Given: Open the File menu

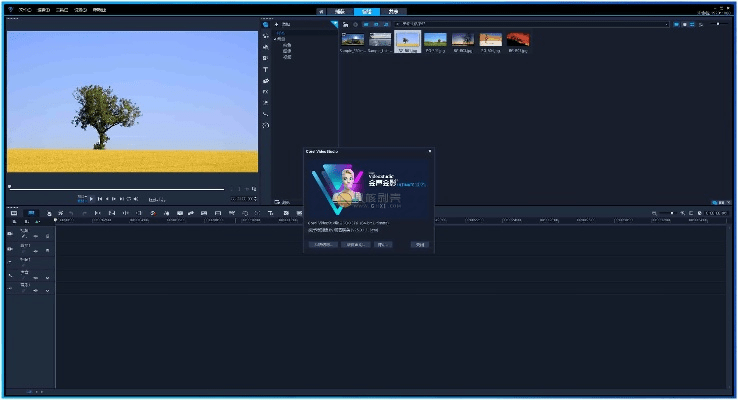Looking at the screenshot, I should pyautogui.click(x=24, y=9).
